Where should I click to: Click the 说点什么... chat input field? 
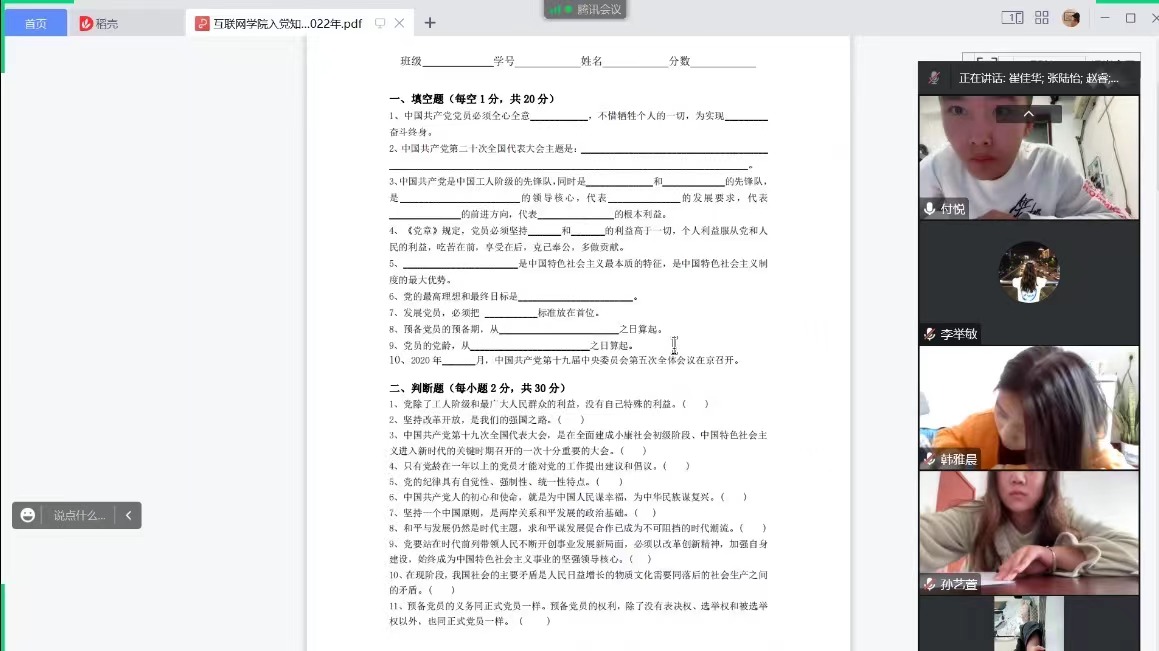point(79,515)
